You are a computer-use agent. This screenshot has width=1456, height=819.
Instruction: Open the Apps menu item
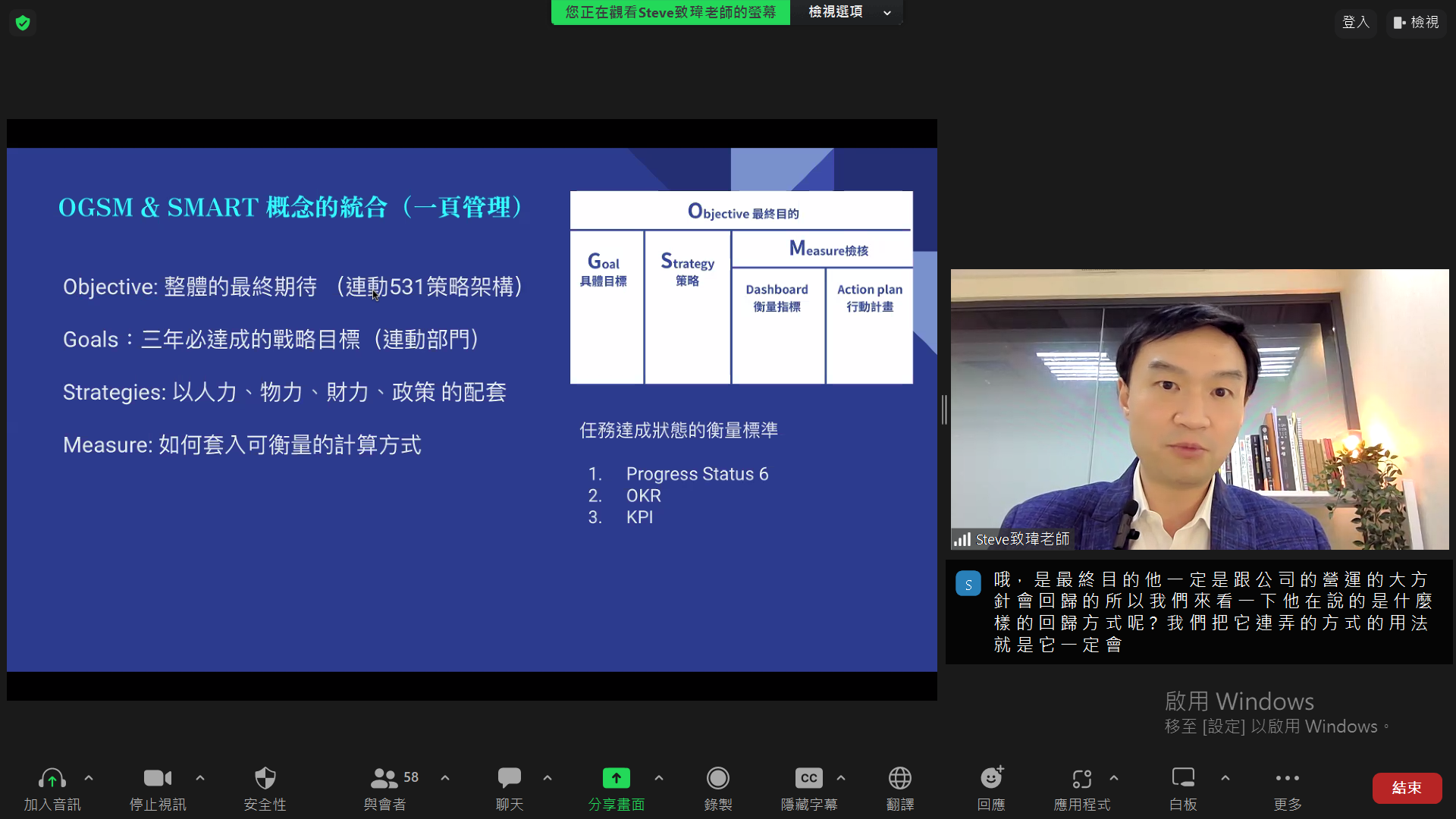[x=1081, y=779]
